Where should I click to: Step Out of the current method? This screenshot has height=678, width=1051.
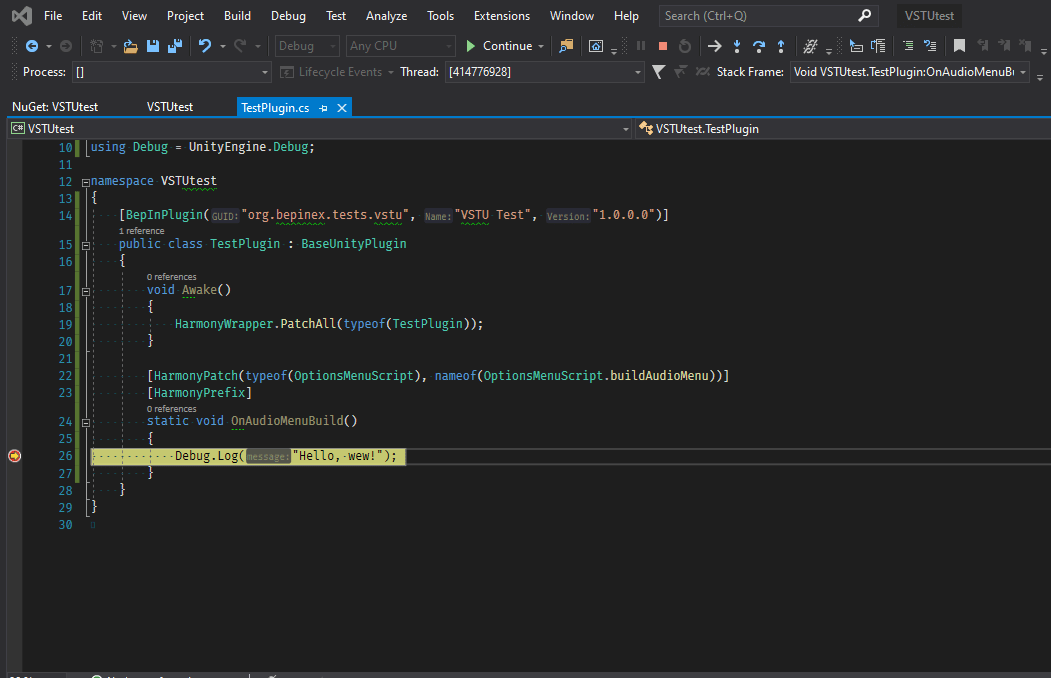pyautogui.click(x=782, y=46)
